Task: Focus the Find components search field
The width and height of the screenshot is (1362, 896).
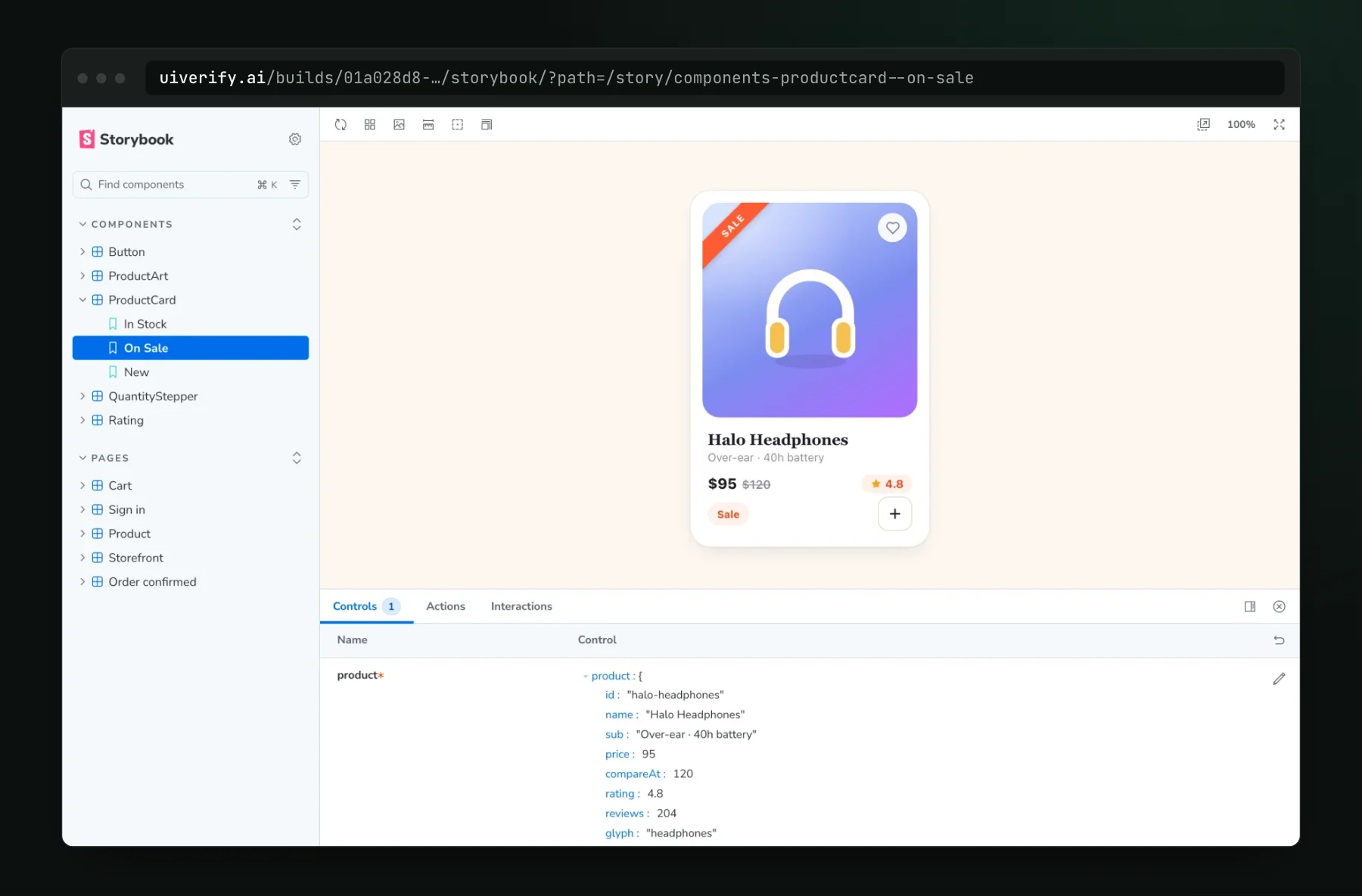Action: pos(191,185)
